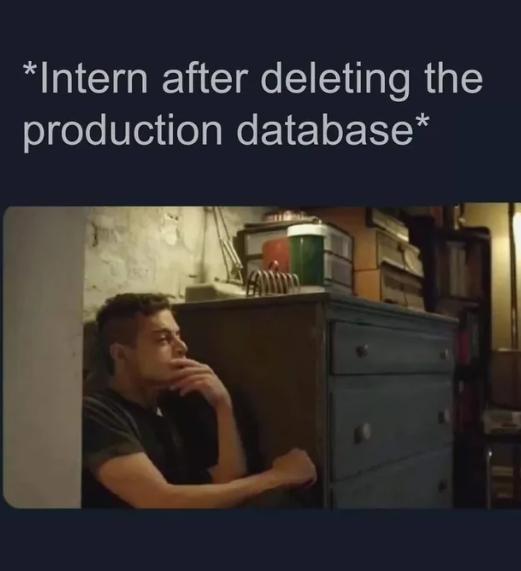Viewport: 521px width, 571px height.
Task: Open the meme image of man sitting
Action: point(262,356)
